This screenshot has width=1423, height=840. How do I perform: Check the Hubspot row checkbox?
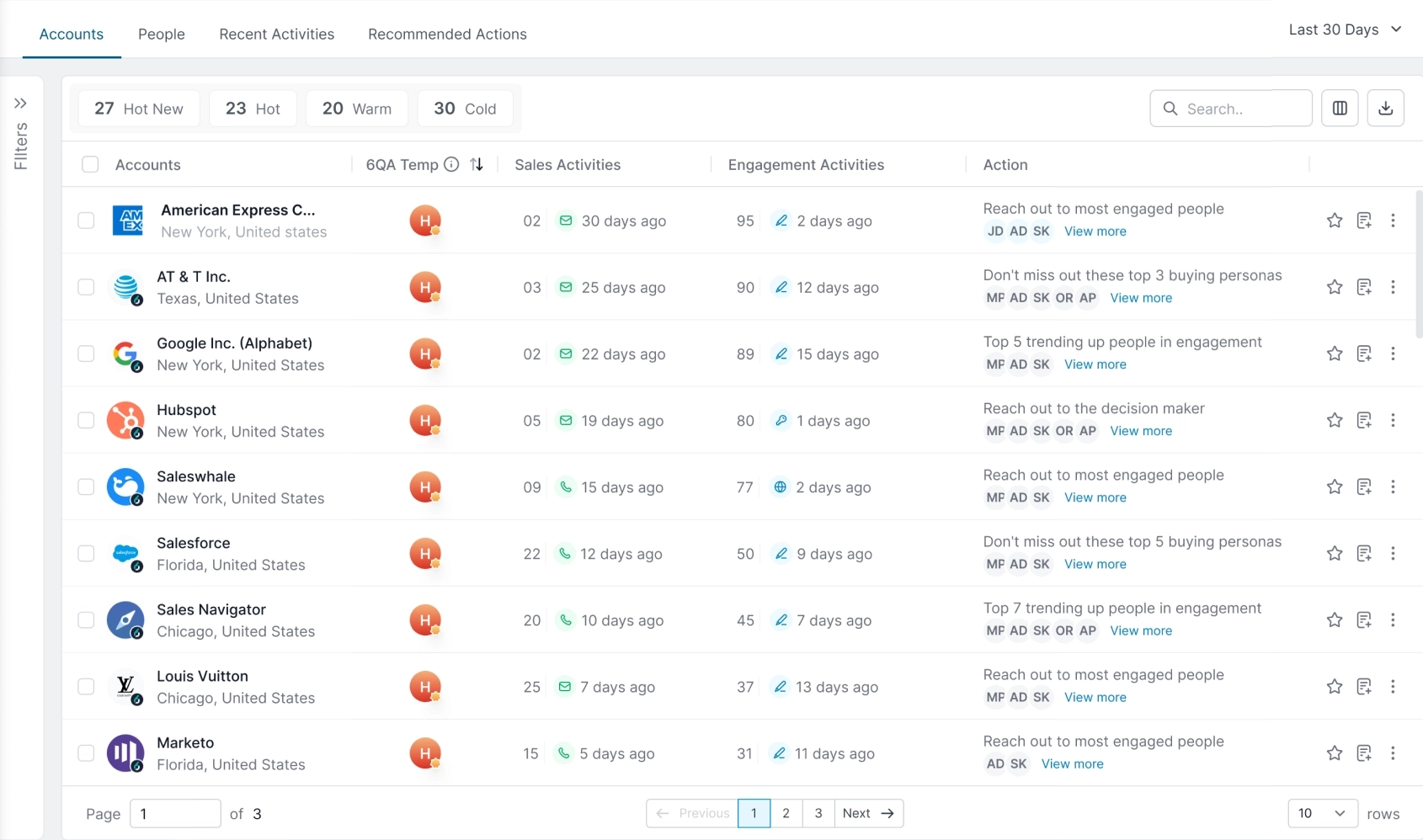[86, 420]
